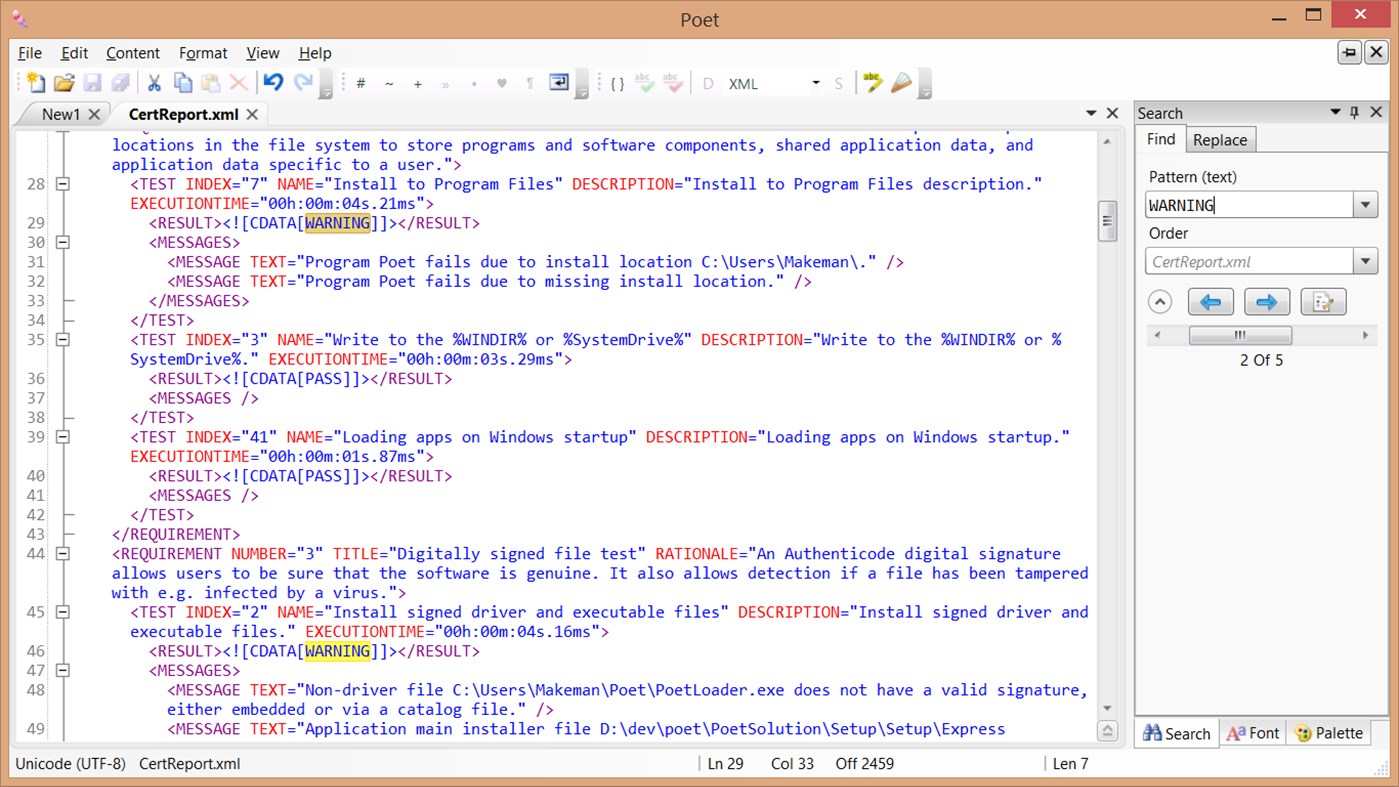Switch to the Palette panel tab
Screen dimensions: 1399x787
pos(1330,733)
